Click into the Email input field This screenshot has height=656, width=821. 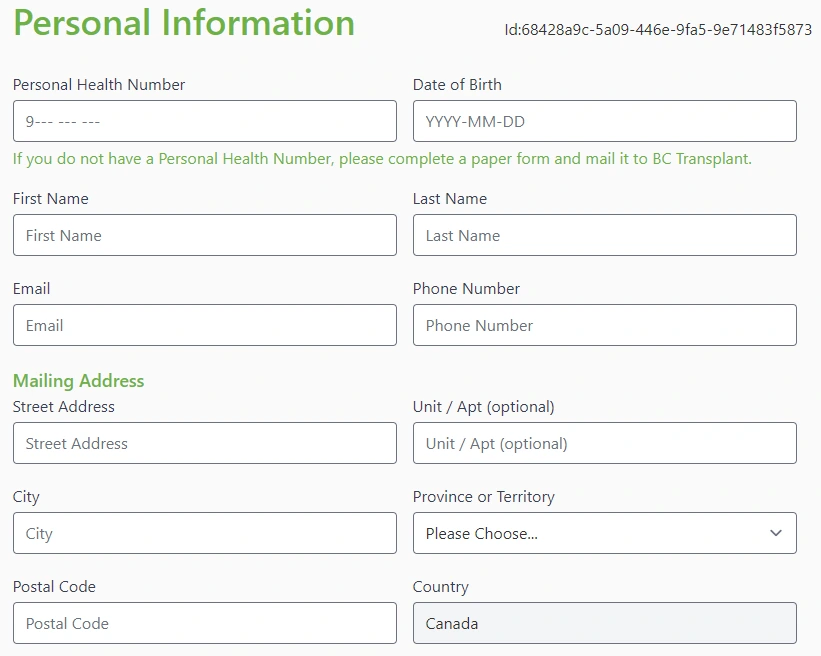pyautogui.click(x=204, y=325)
